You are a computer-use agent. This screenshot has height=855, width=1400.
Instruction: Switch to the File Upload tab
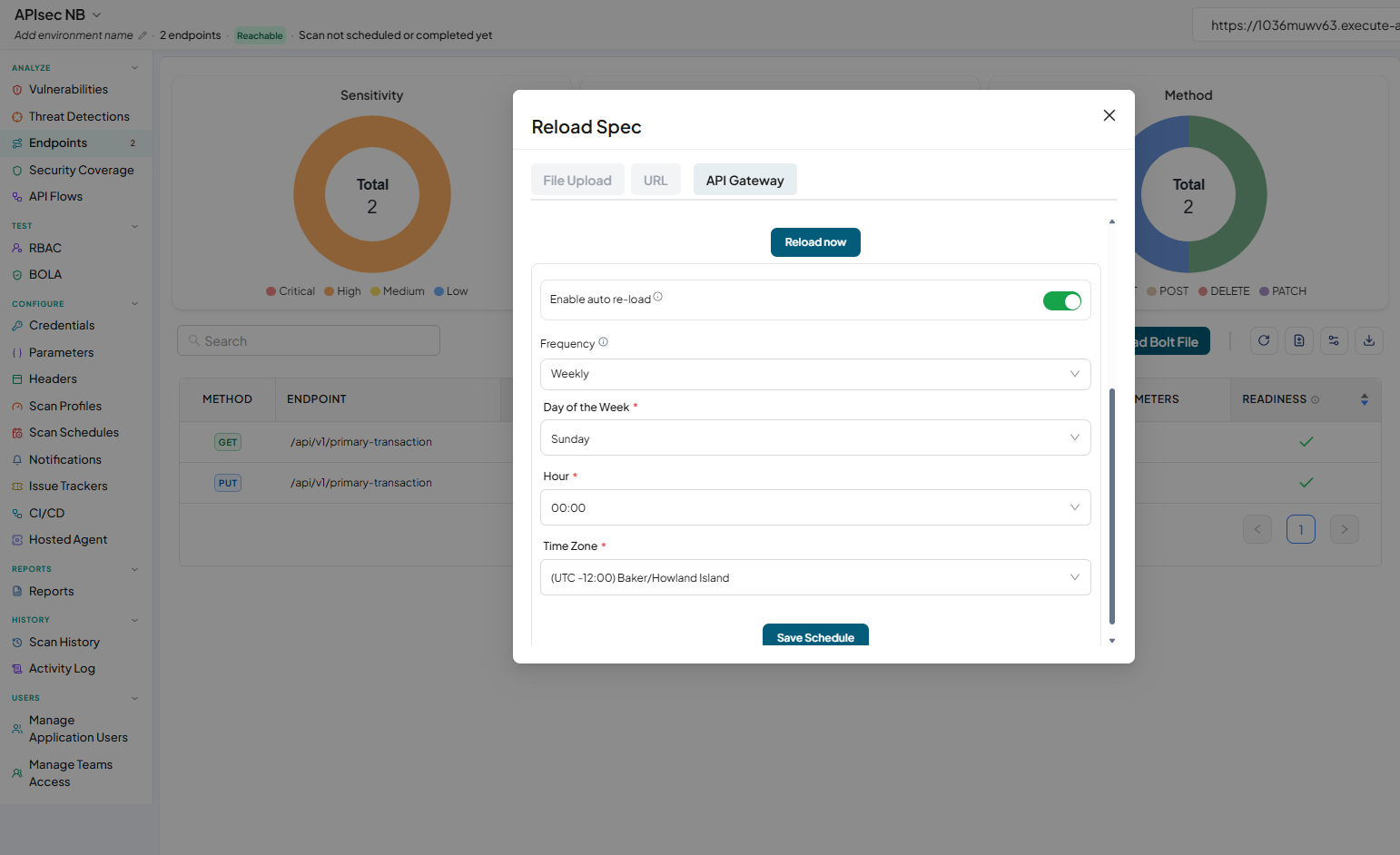(x=577, y=180)
